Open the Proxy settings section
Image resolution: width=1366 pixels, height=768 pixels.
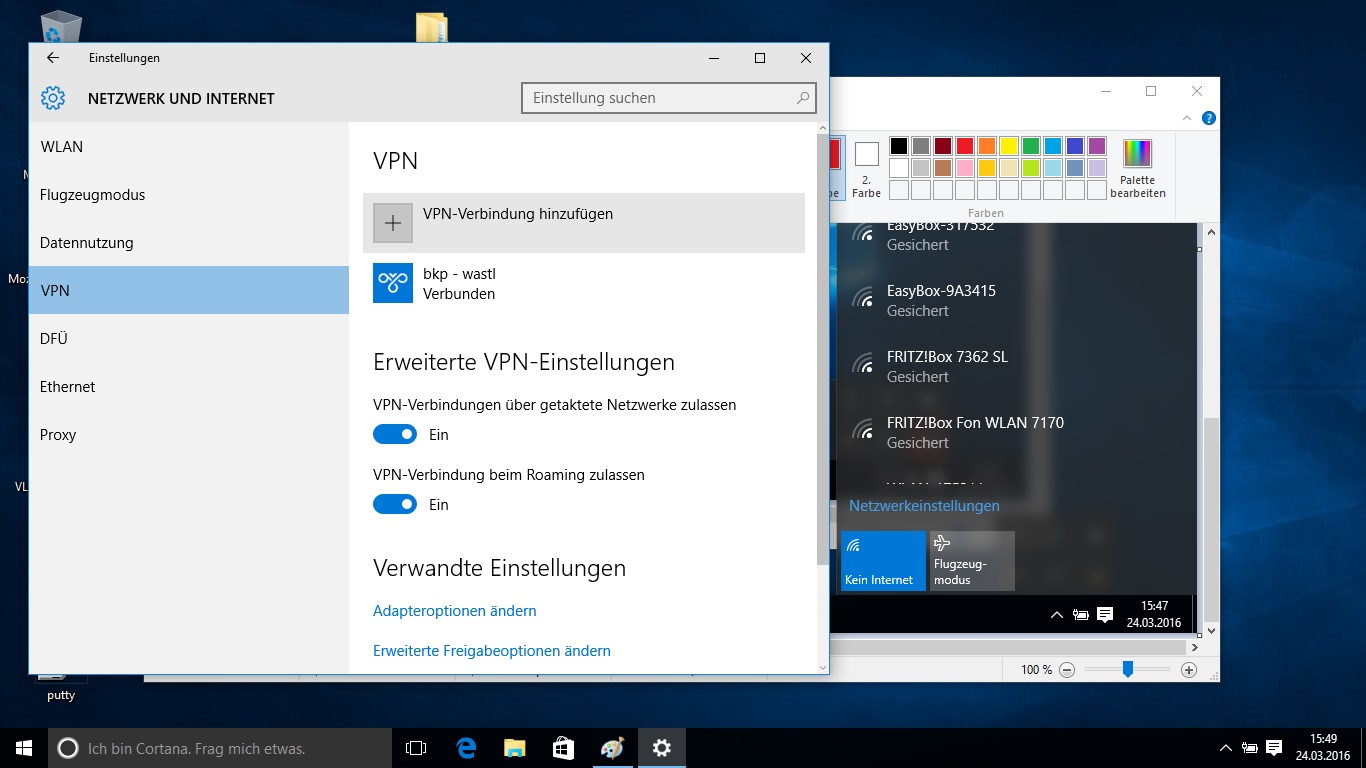pos(58,435)
